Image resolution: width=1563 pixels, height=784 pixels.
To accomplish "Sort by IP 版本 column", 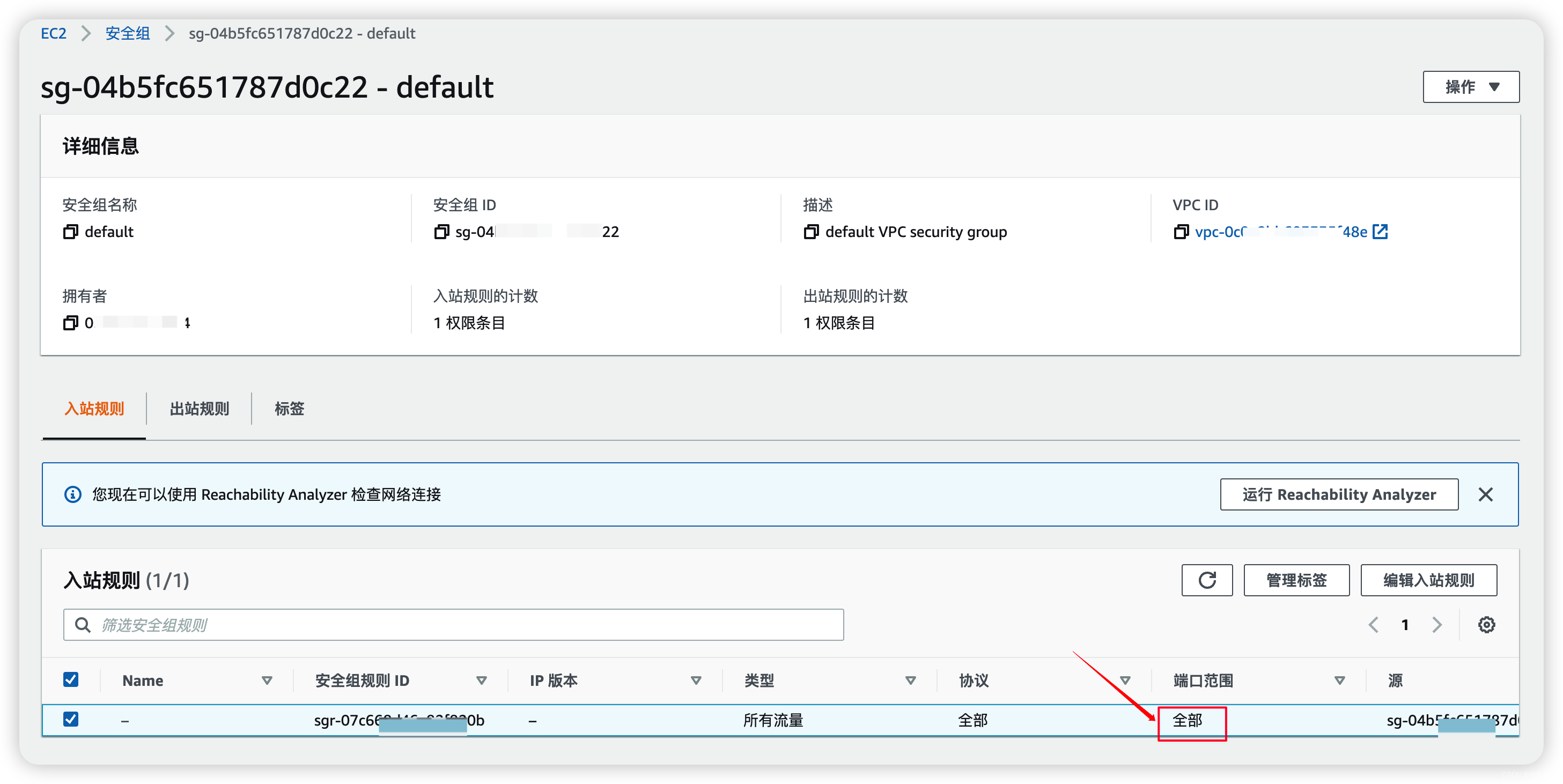I will [696, 680].
